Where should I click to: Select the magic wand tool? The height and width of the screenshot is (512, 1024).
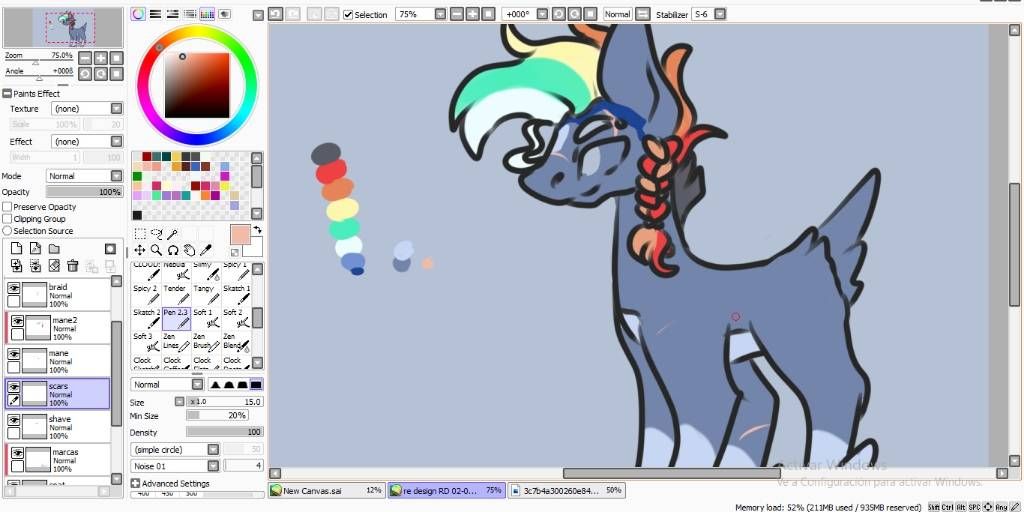pyautogui.click(x=172, y=234)
